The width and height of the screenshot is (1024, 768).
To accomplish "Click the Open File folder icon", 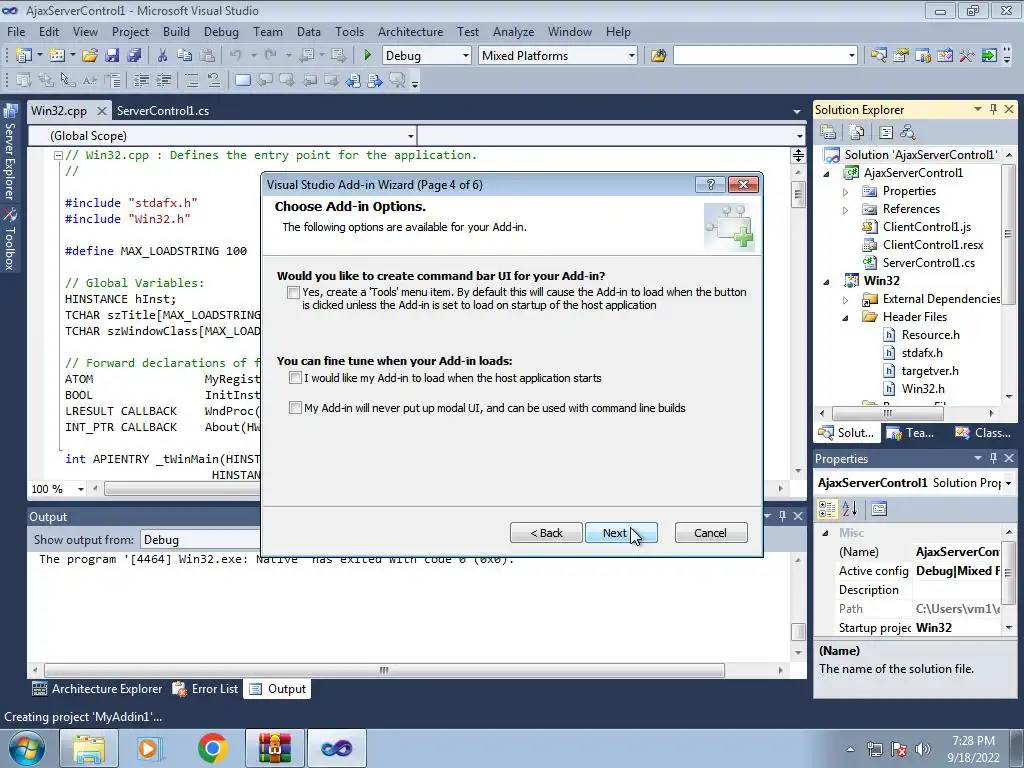I will click(x=90, y=56).
